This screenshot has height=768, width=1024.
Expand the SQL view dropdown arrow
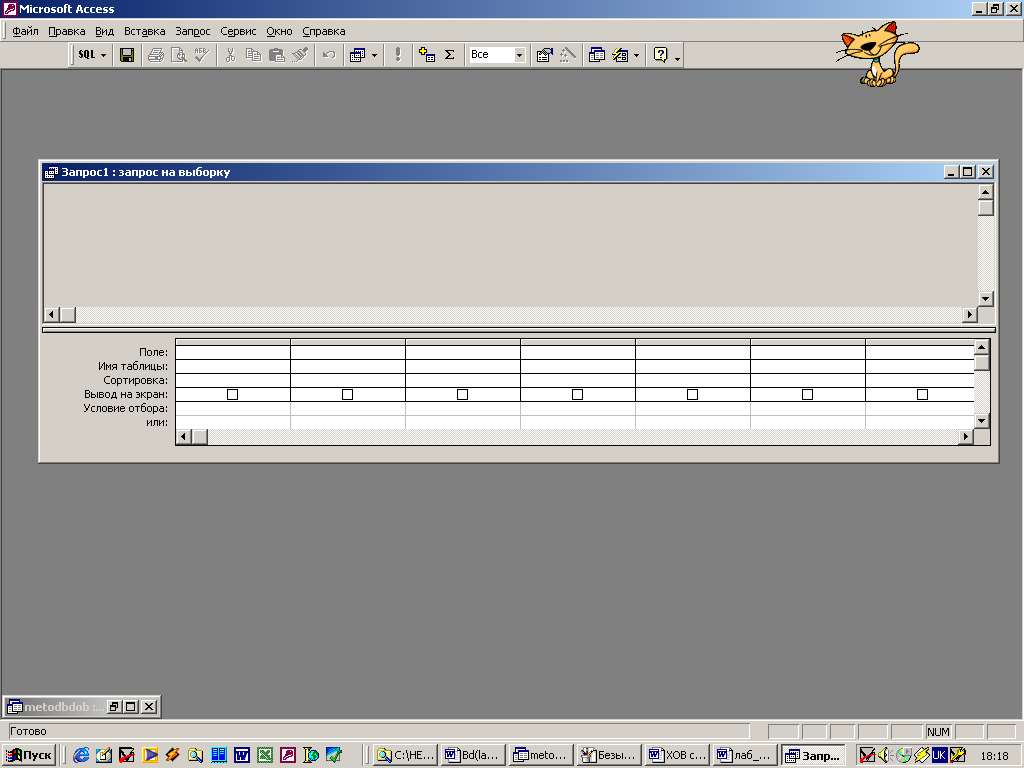click(103, 55)
